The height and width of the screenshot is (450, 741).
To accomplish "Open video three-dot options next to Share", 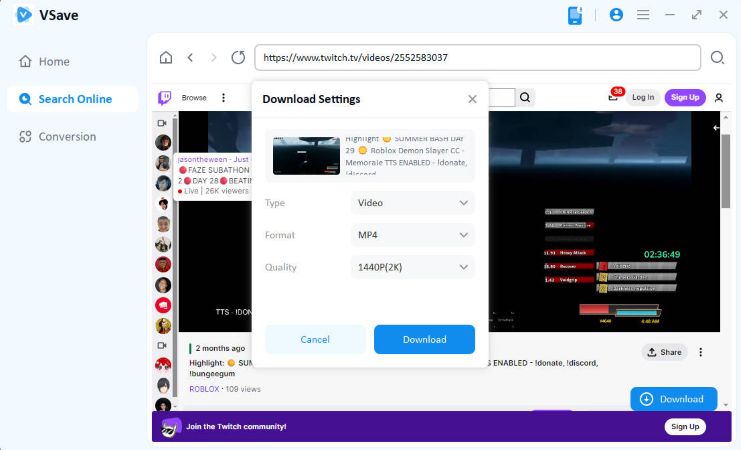I will tap(700, 352).
